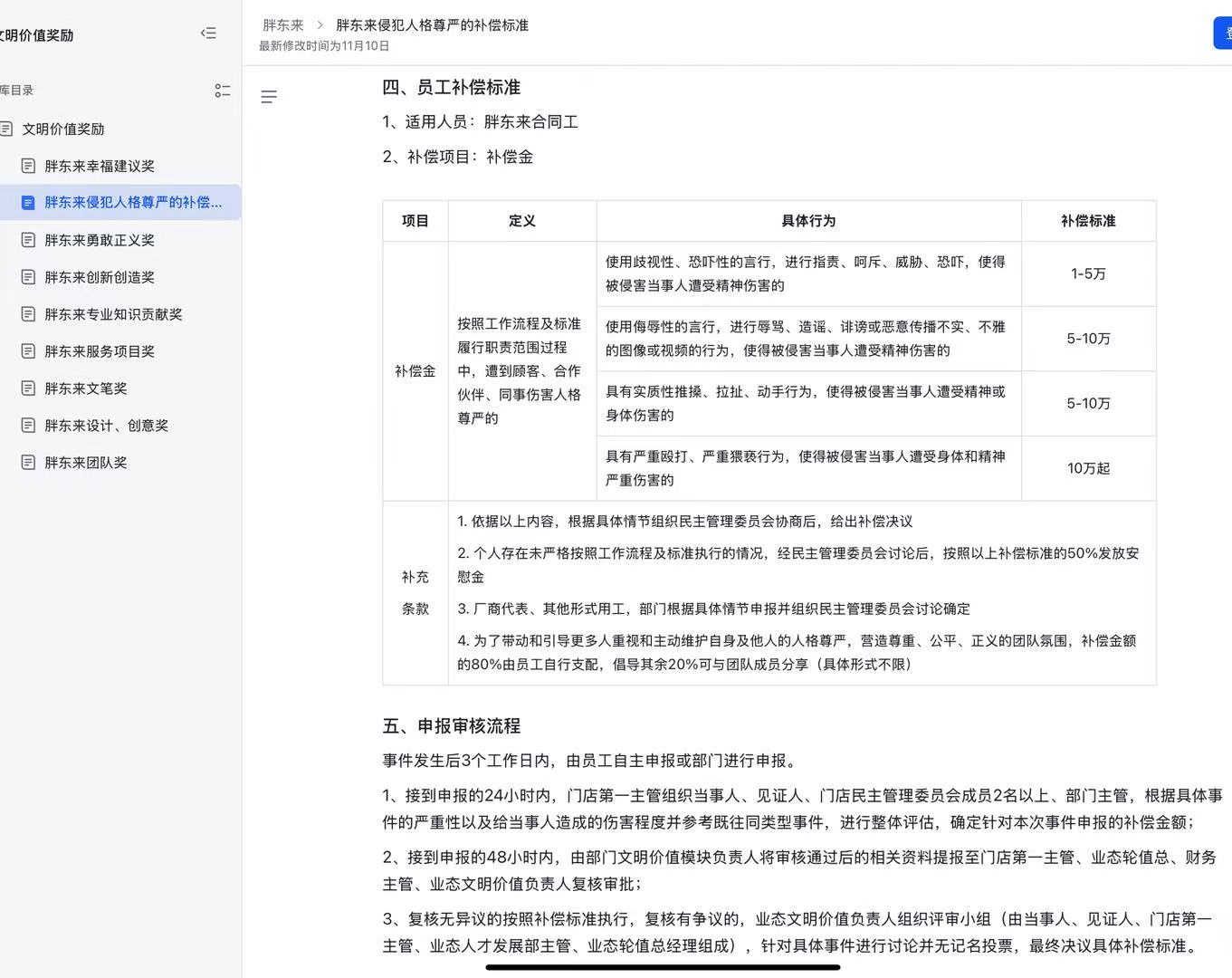This screenshot has width=1232, height=978.
Task: Click the 文明价值奖励 folder document icon
Action: [6, 129]
